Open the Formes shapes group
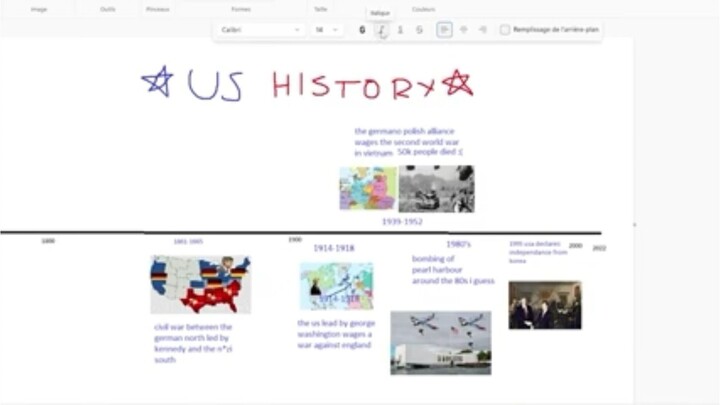 click(x=241, y=8)
